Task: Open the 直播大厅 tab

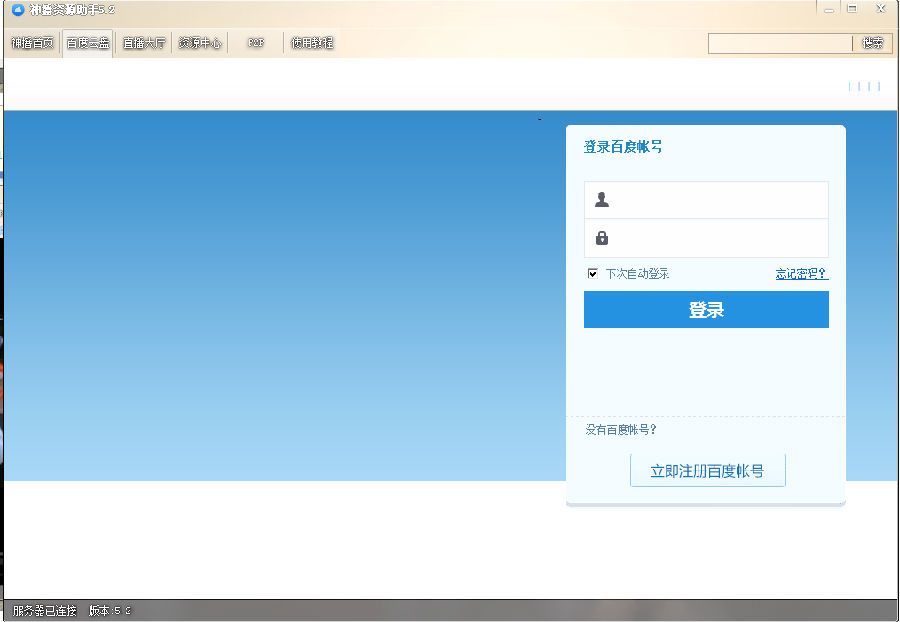Action: pyautogui.click(x=144, y=43)
